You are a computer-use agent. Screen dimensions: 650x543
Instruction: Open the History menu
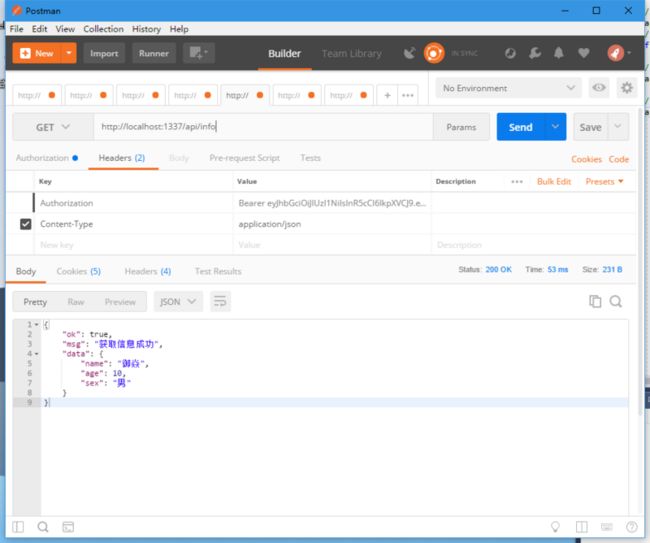pyautogui.click(x=146, y=29)
